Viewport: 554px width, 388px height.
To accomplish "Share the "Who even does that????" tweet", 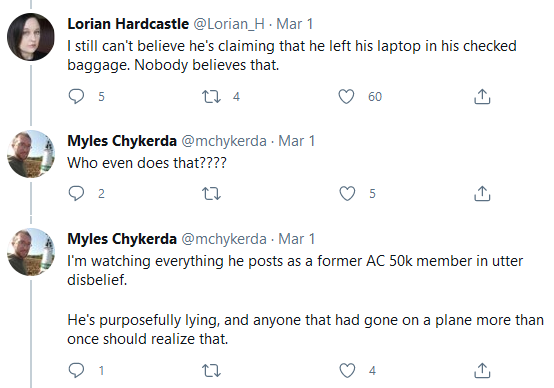I will click(x=482, y=194).
